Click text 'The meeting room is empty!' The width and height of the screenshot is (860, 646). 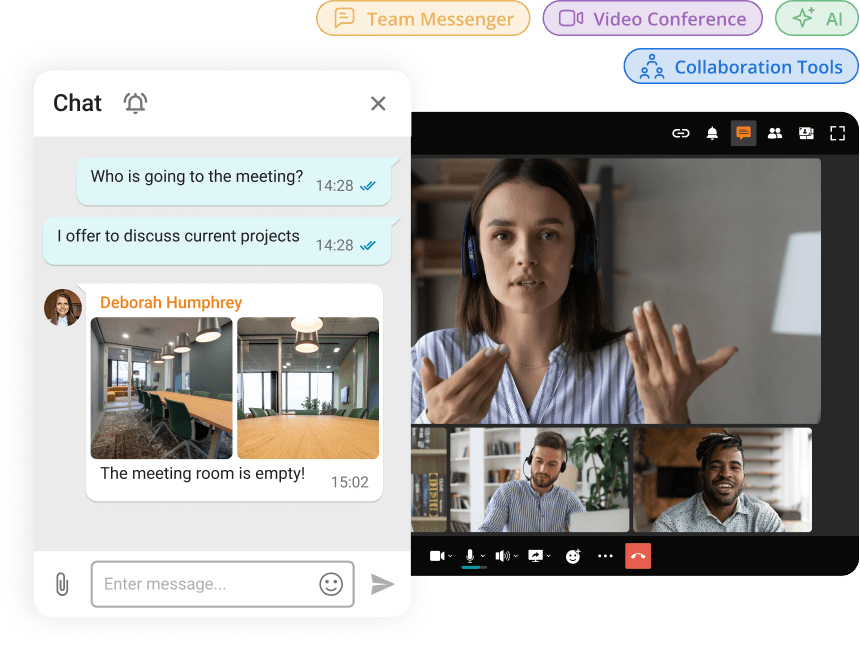click(x=202, y=473)
